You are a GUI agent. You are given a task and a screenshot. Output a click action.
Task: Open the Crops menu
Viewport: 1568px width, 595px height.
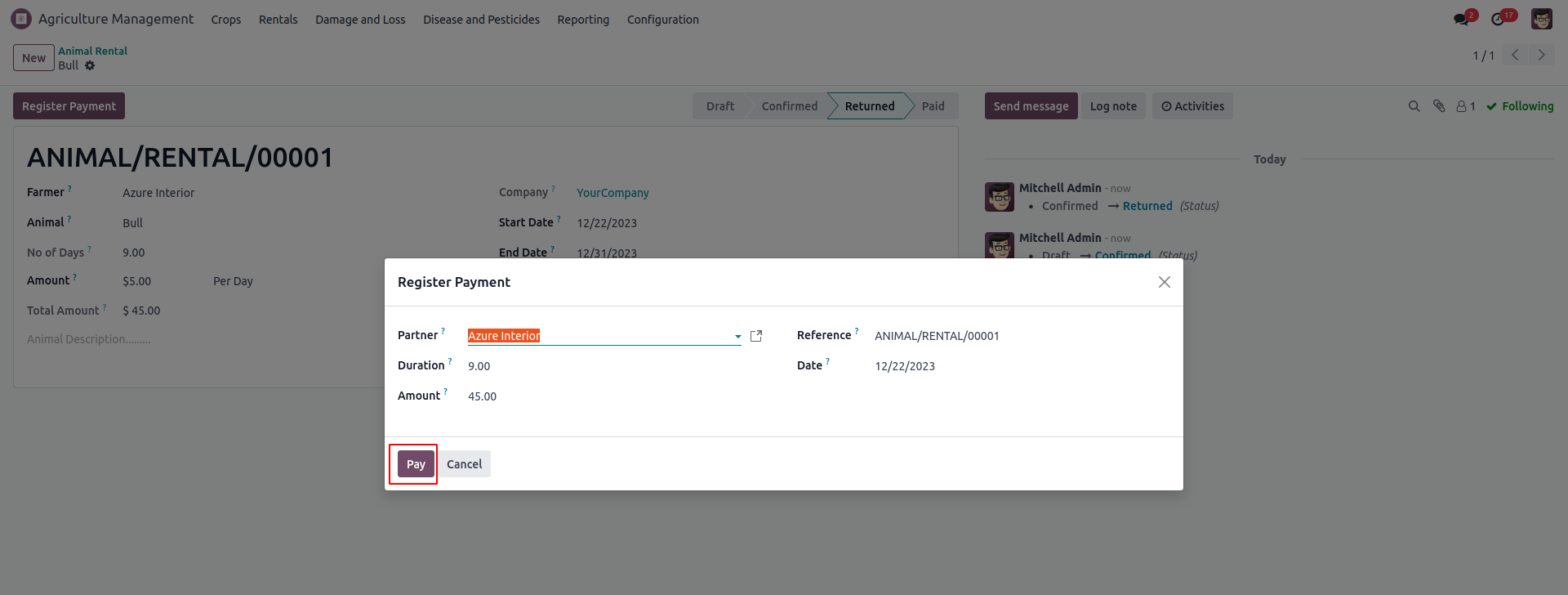(x=225, y=20)
